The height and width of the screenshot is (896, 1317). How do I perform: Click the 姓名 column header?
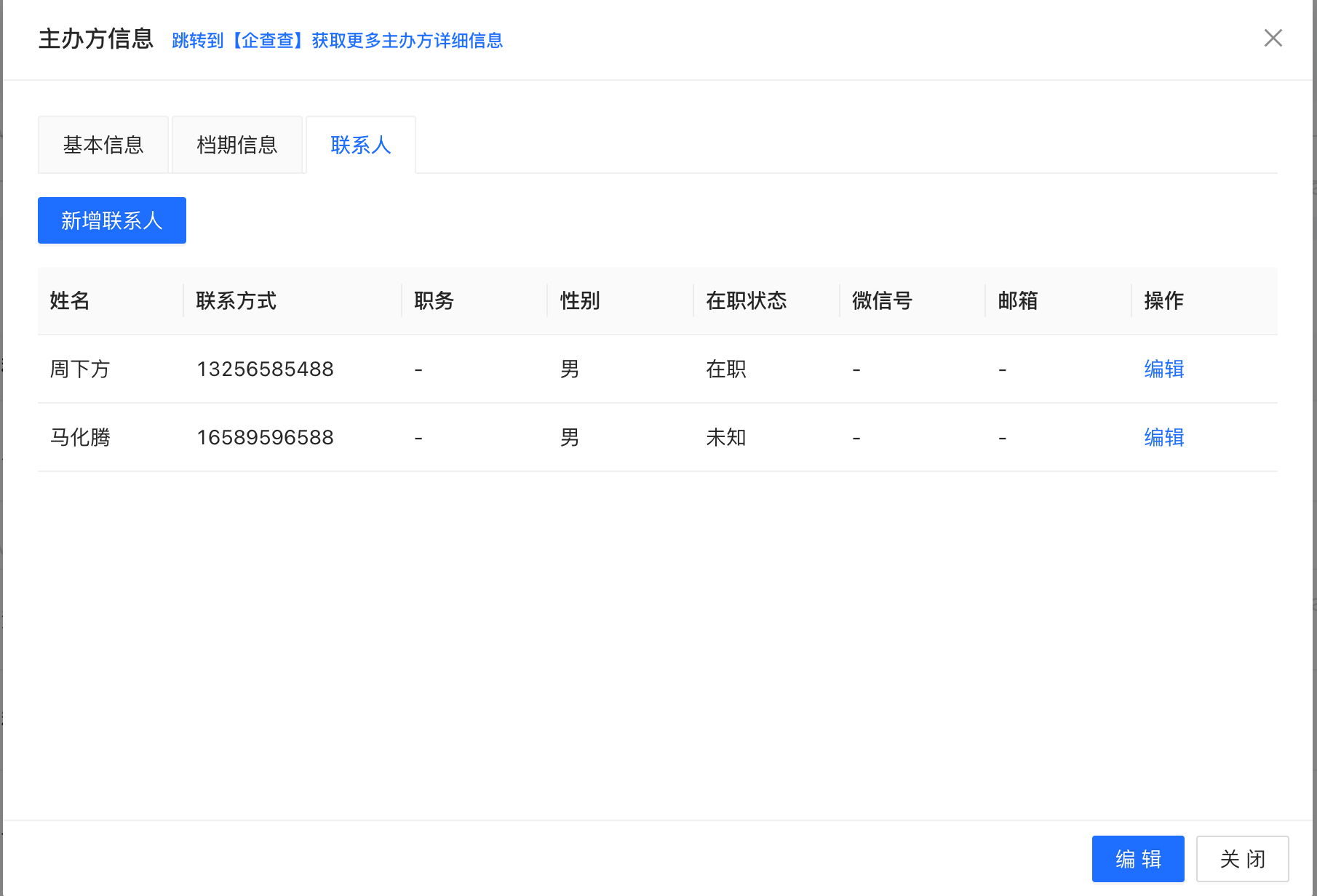[x=70, y=301]
